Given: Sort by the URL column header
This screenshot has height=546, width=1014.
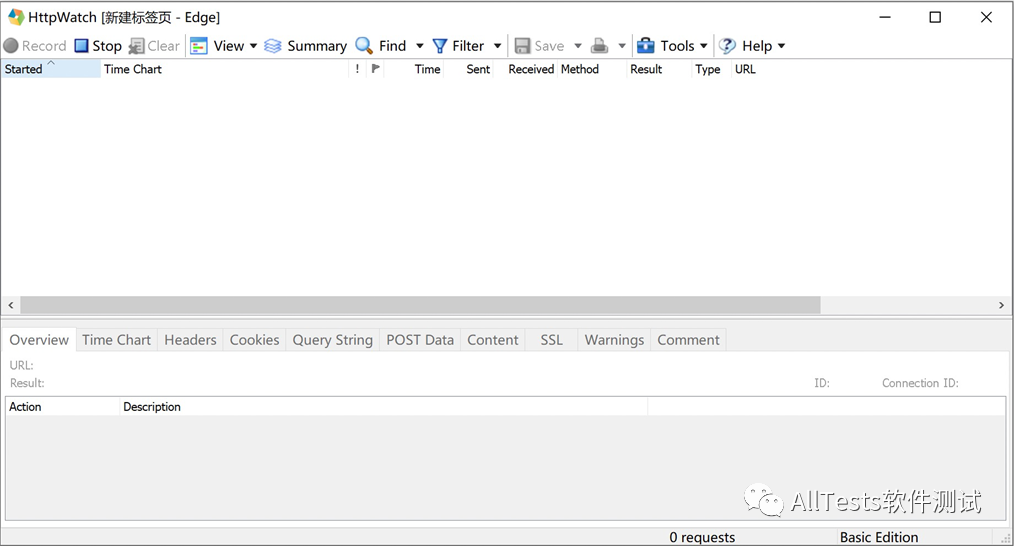Looking at the screenshot, I should pyautogui.click(x=745, y=69).
